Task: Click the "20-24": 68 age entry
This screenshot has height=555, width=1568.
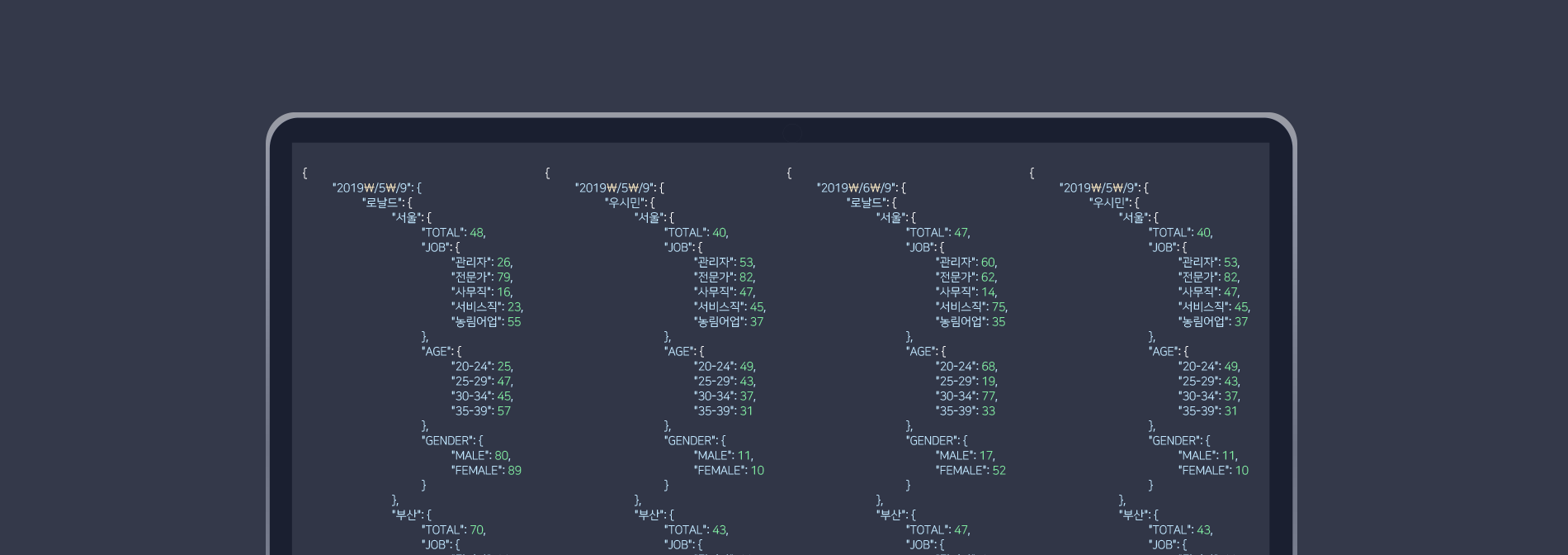Action: tap(966, 366)
